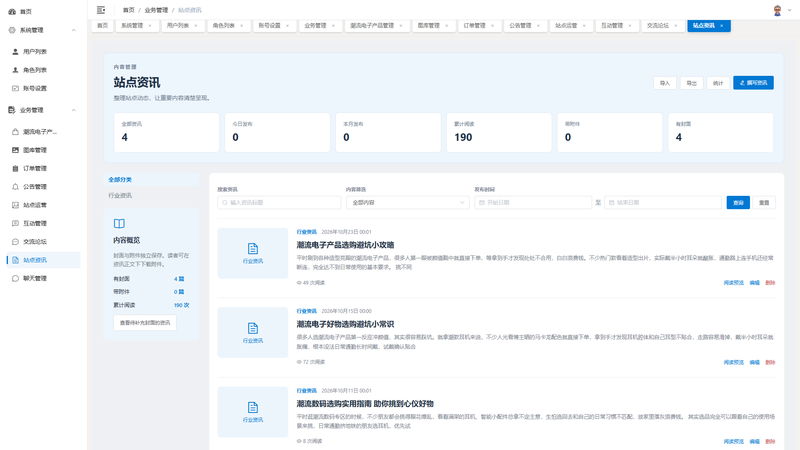
Task: Open 角色列表 in the sidebar
Action: click(x=35, y=70)
